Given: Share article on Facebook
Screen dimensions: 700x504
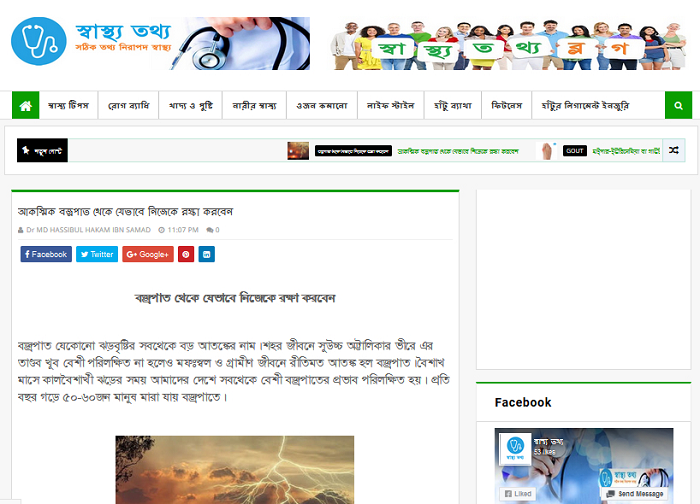Looking at the screenshot, I should coord(46,254).
